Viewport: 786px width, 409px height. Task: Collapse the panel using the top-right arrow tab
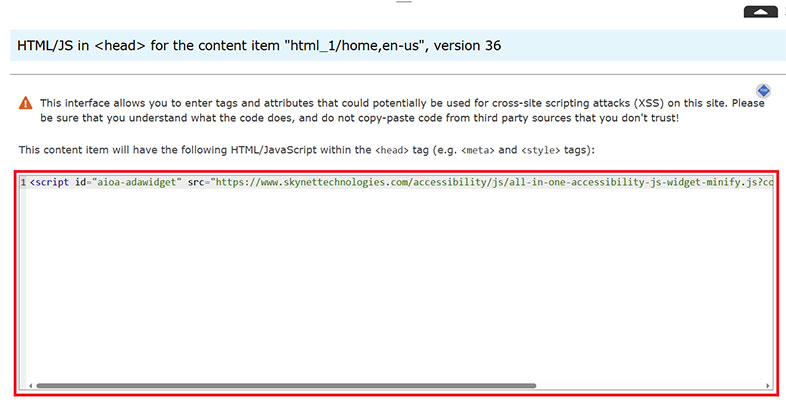pyautogui.click(x=762, y=11)
